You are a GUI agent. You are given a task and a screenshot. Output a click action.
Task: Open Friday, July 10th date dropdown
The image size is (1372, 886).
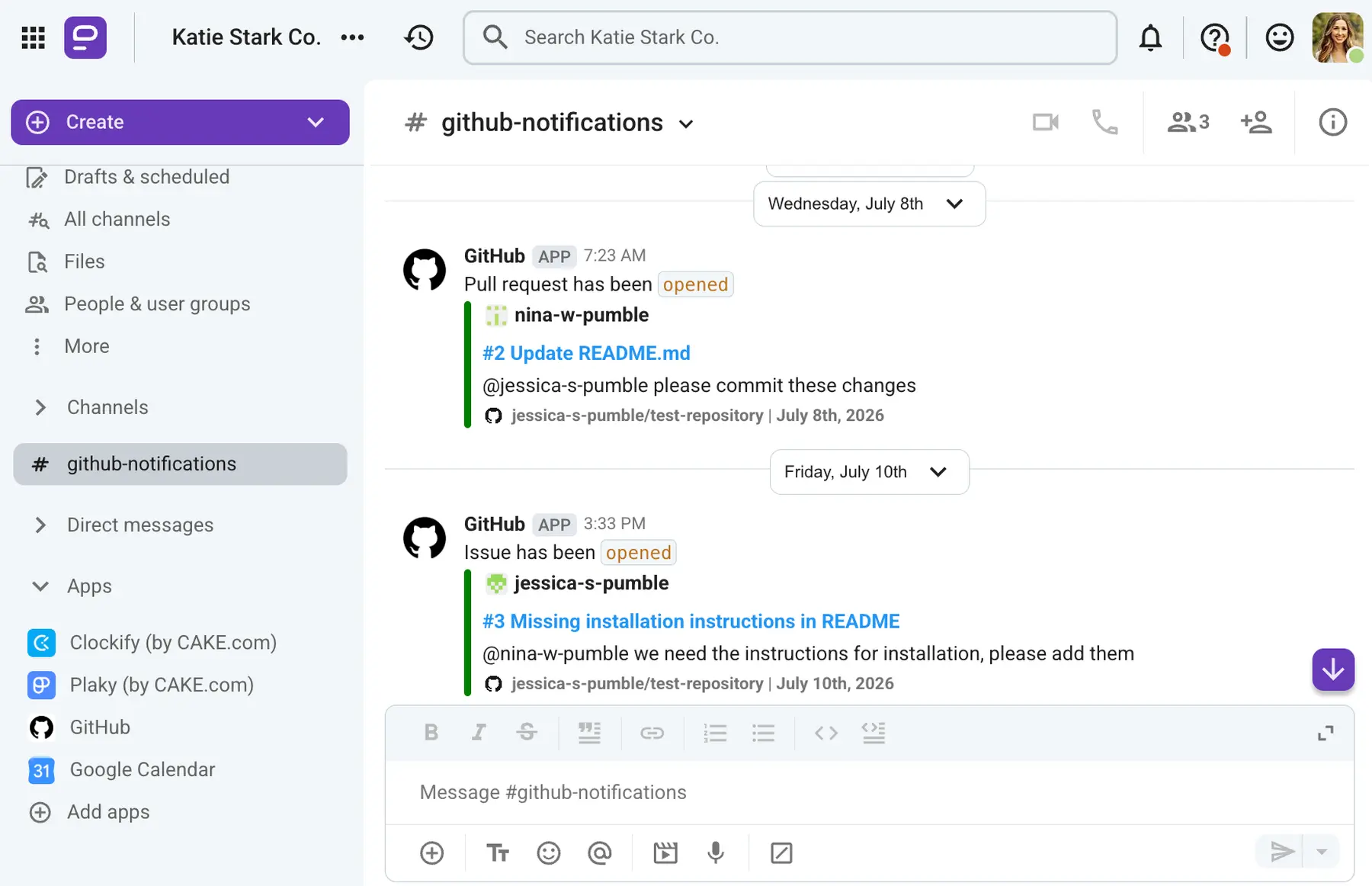[x=869, y=472]
